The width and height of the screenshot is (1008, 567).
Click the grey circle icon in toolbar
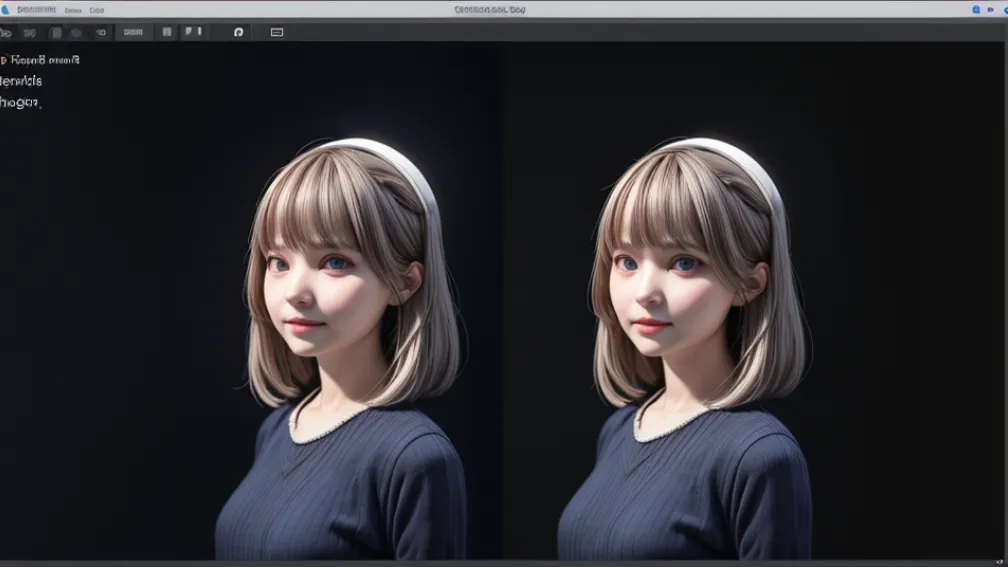76,33
